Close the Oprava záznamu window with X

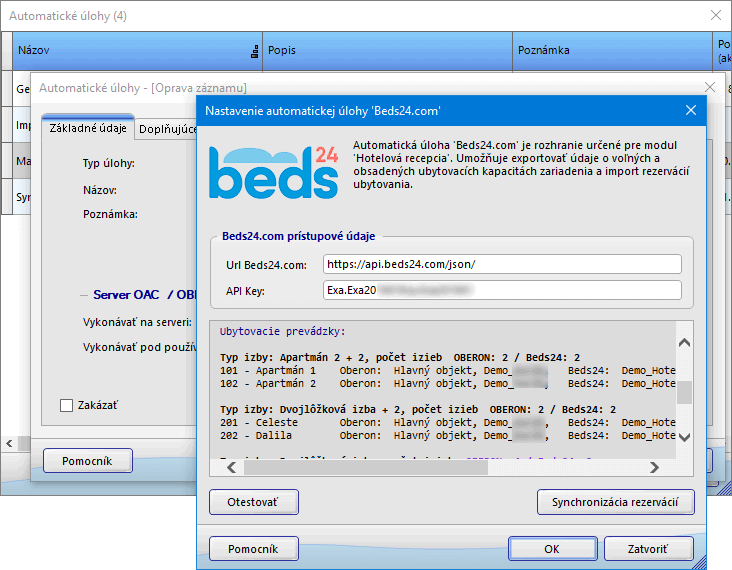(x=710, y=88)
